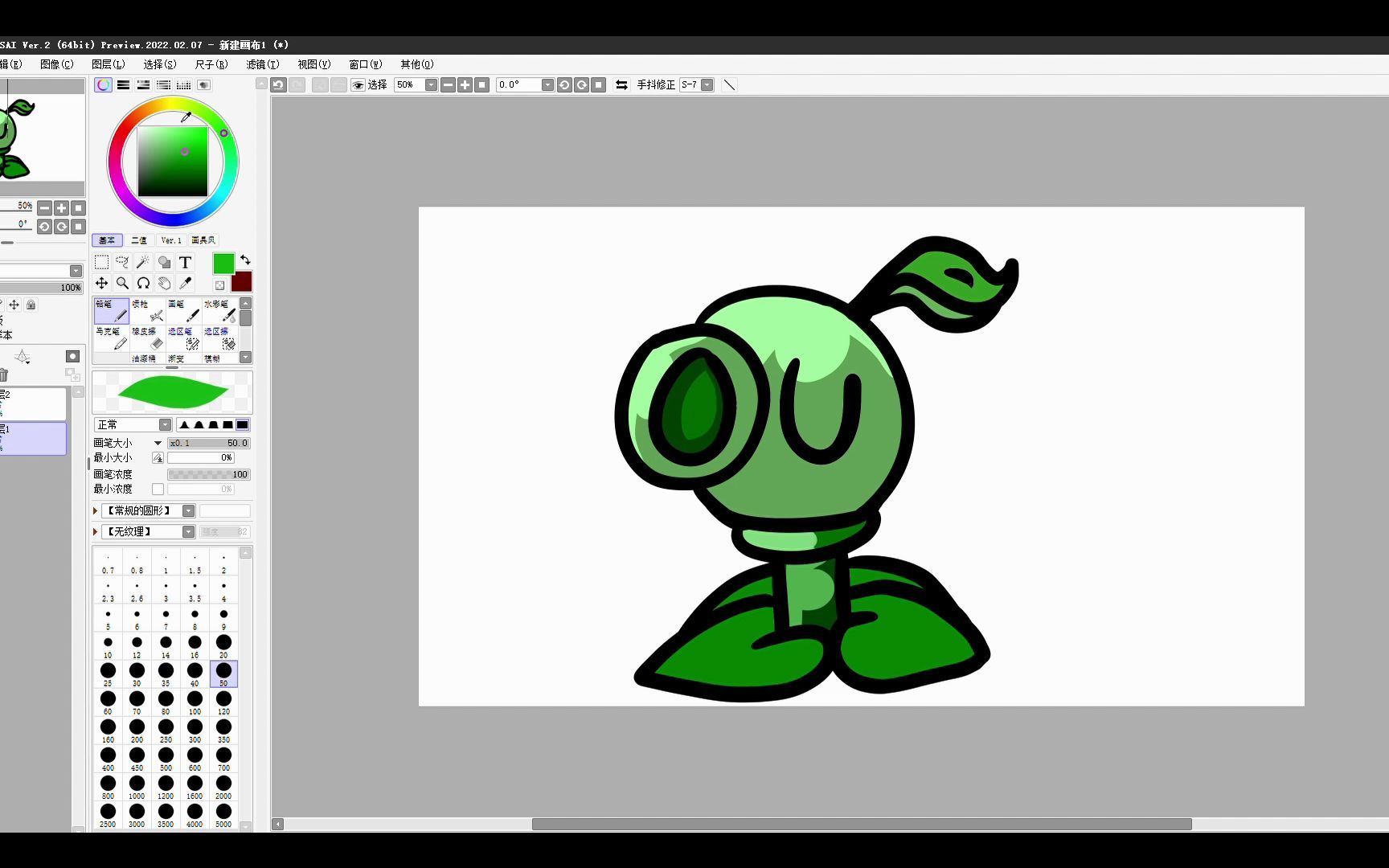The height and width of the screenshot is (868, 1389).
Task: Open the 选择(S) menu
Action: coord(160,64)
